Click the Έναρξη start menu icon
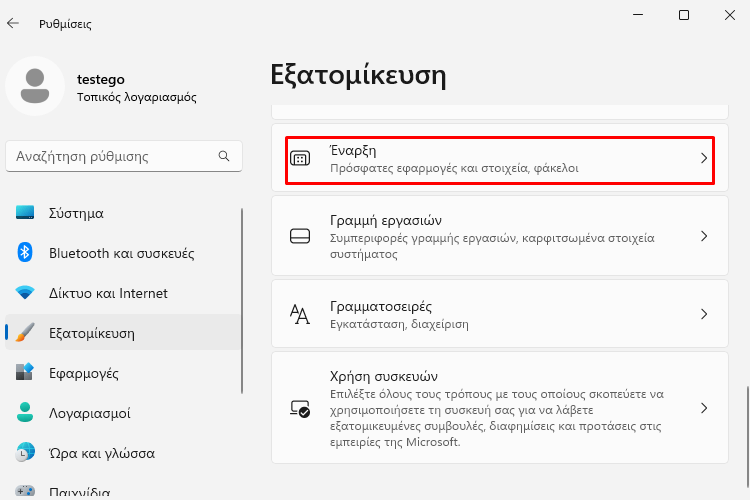The width and height of the screenshot is (750, 500). tap(300, 158)
